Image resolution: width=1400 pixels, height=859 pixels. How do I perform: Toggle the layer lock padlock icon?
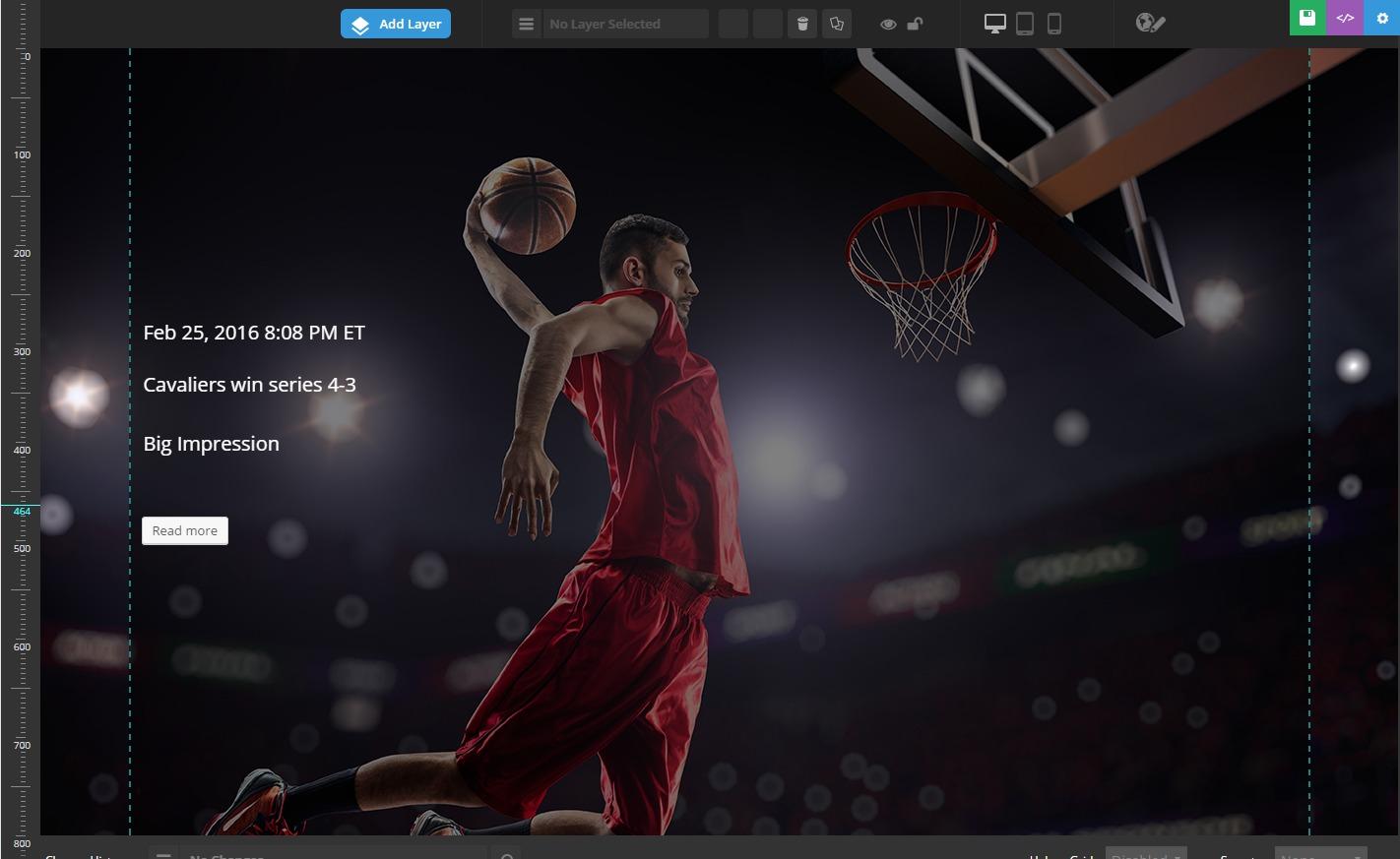click(x=915, y=24)
